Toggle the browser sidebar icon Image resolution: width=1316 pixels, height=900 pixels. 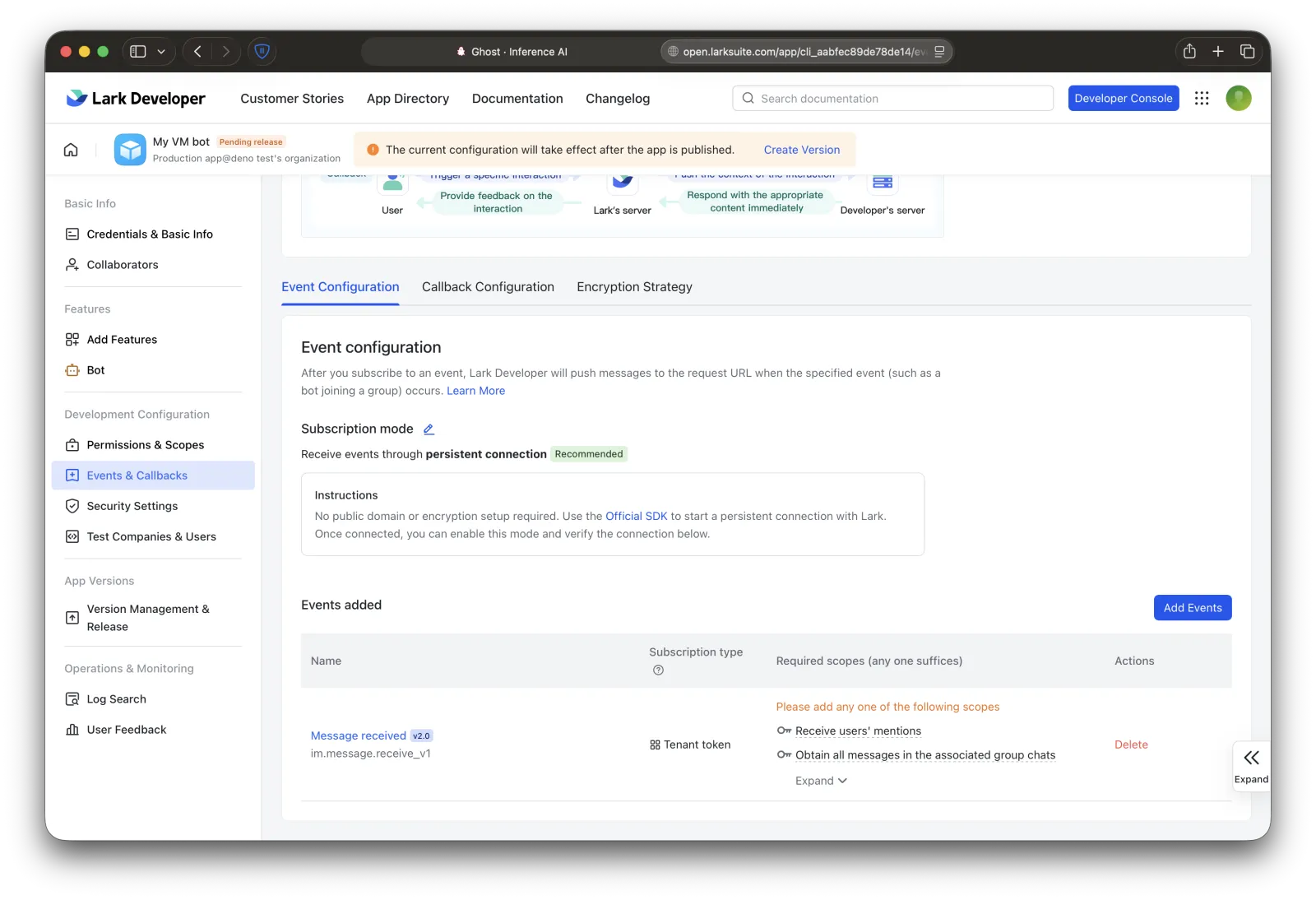[138, 52]
